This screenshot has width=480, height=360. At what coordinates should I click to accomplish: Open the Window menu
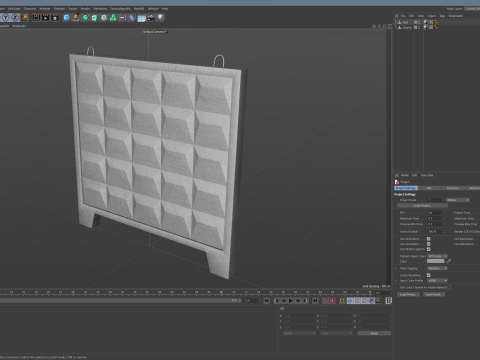[153, 8]
